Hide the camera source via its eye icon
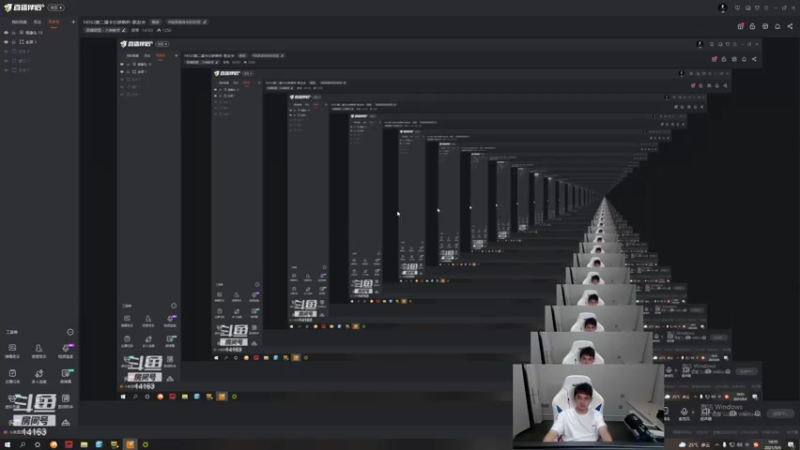This screenshot has width=800, height=450. coord(6,33)
